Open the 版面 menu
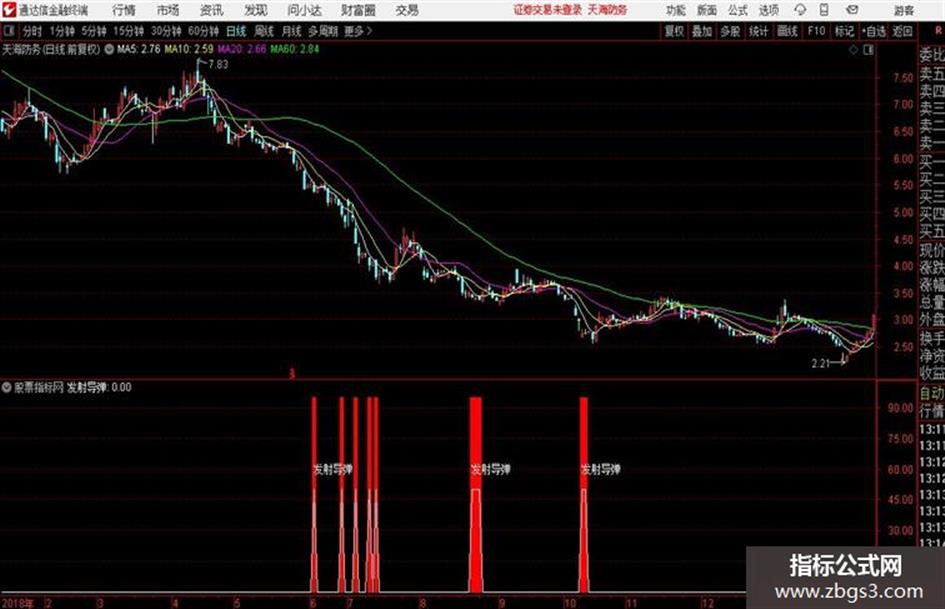This screenshot has height=609, width=945. tap(706, 10)
